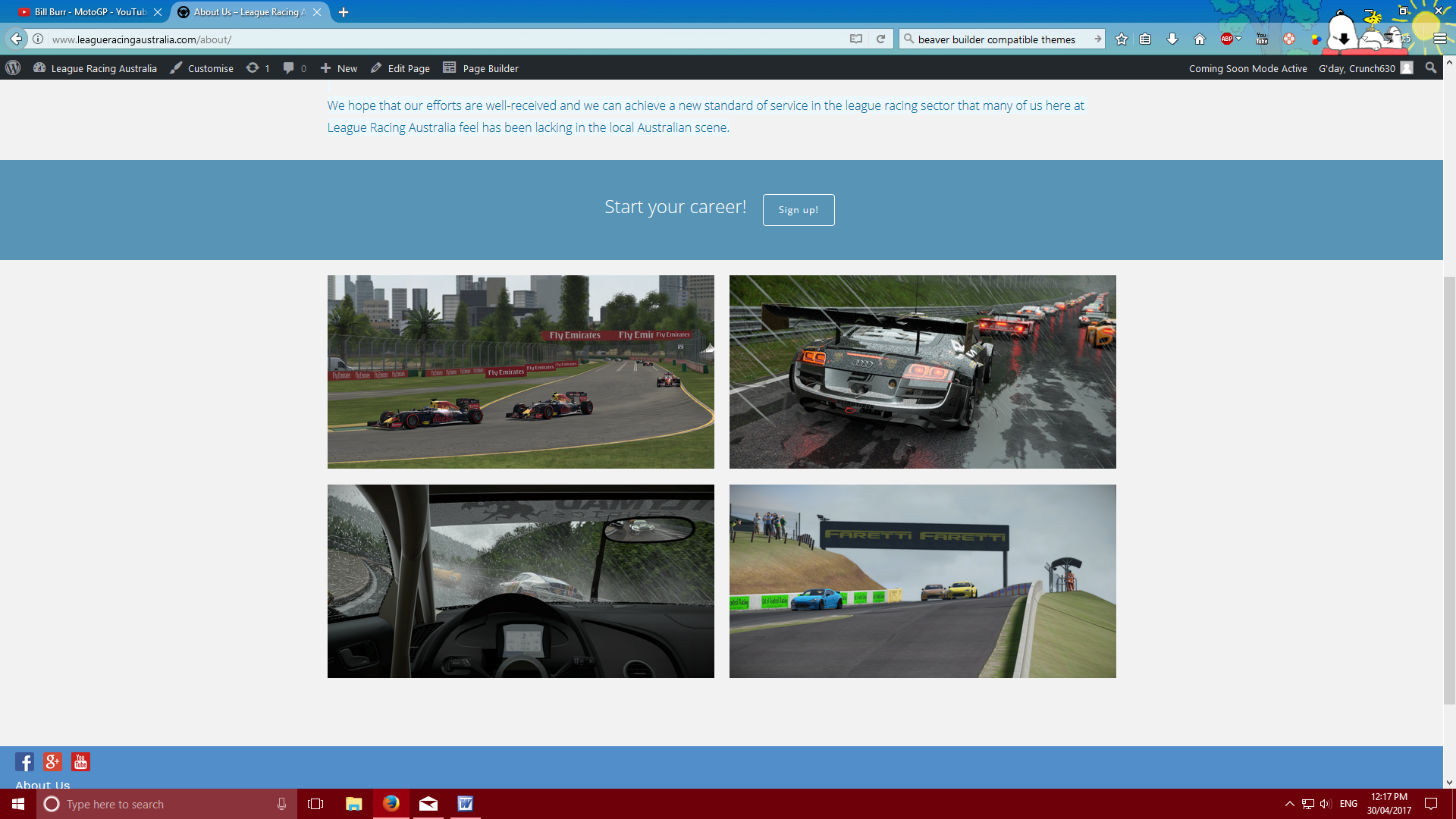Go to browser home page icon

pos(1200,39)
